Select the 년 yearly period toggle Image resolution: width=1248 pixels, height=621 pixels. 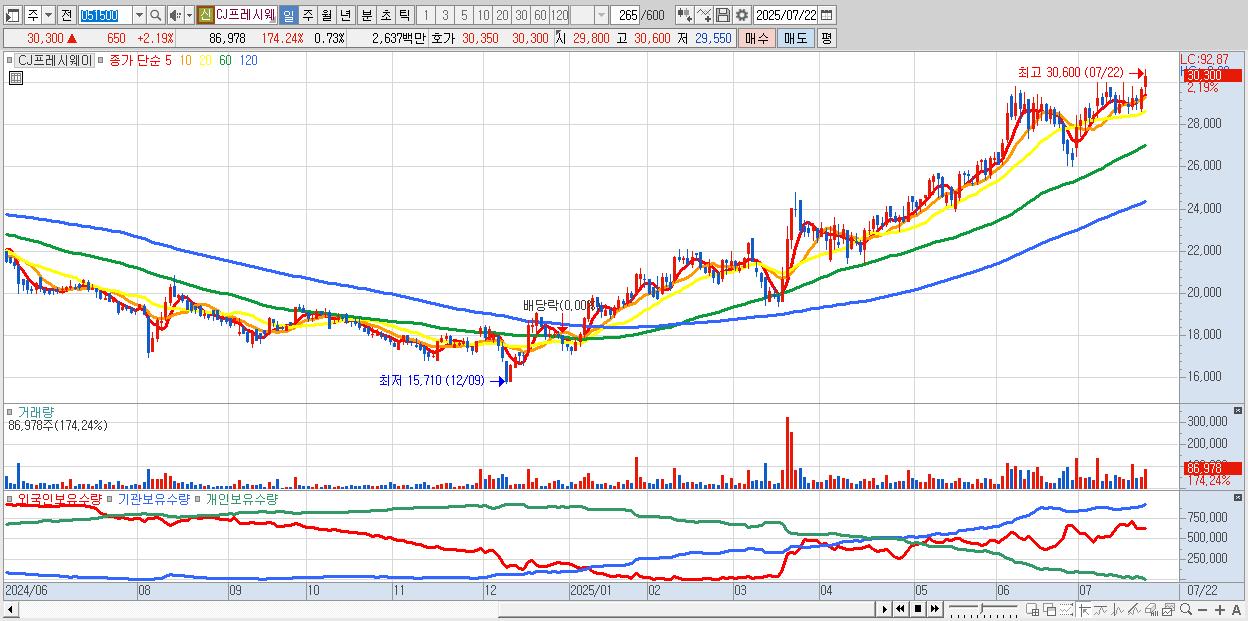345,16
